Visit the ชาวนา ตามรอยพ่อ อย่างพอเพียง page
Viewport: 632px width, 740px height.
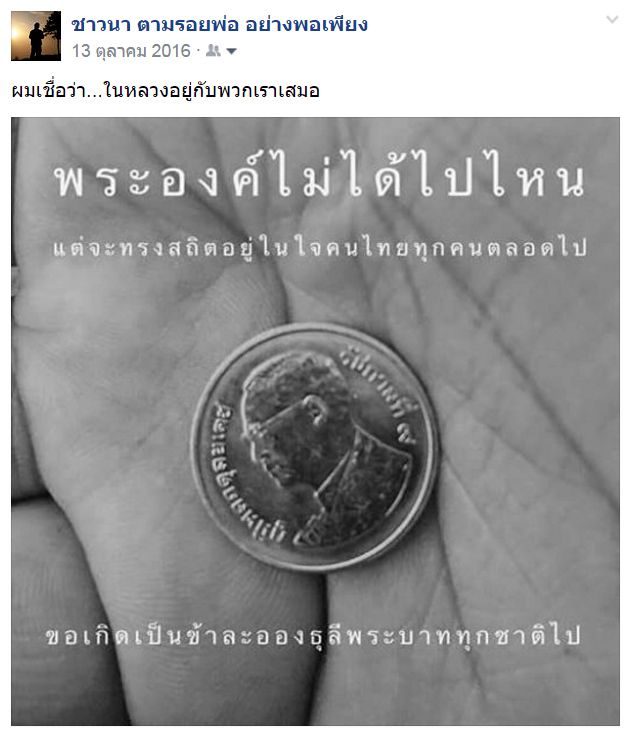[219, 24]
